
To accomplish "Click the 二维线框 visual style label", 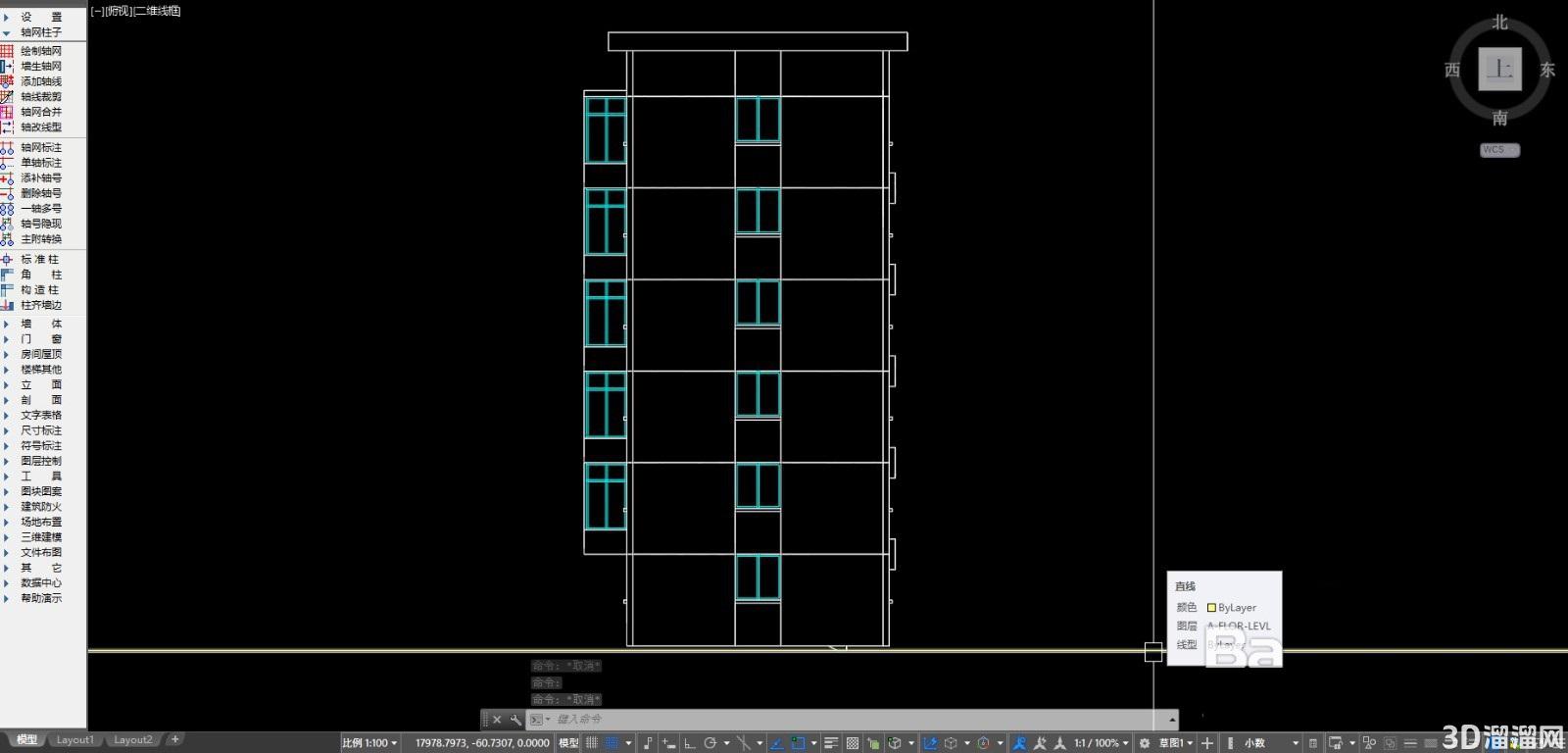I will [x=157, y=11].
